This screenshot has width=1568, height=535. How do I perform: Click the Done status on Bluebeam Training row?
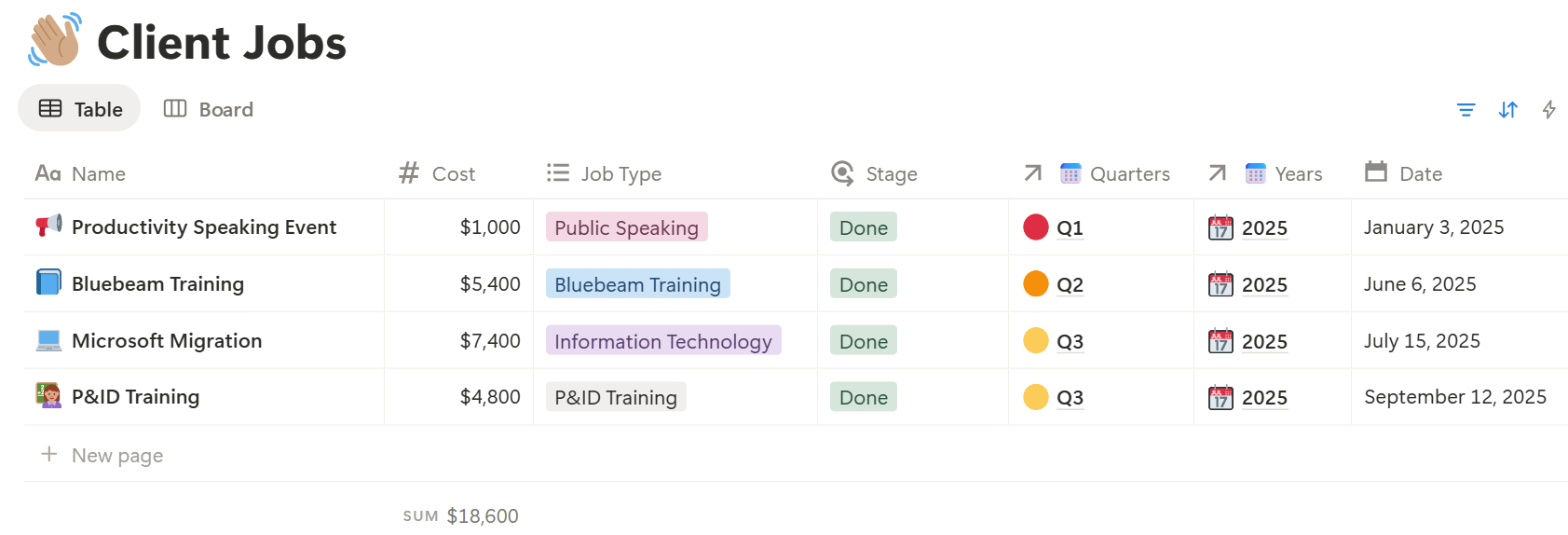coord(863,285)
